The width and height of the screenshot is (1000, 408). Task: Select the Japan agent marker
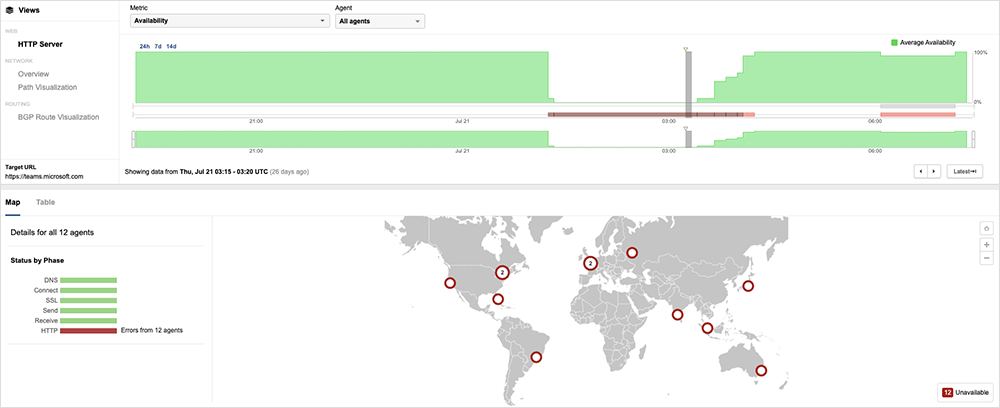747,287
